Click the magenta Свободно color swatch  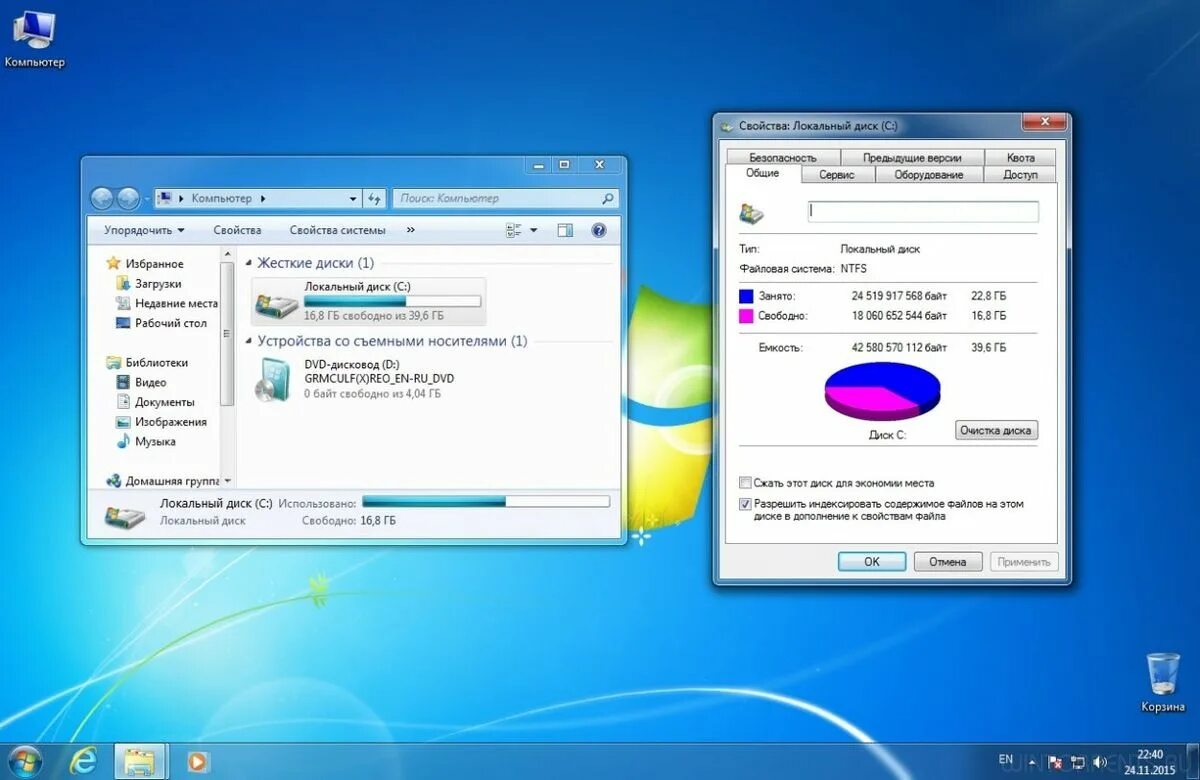click(x=746, y=315)
